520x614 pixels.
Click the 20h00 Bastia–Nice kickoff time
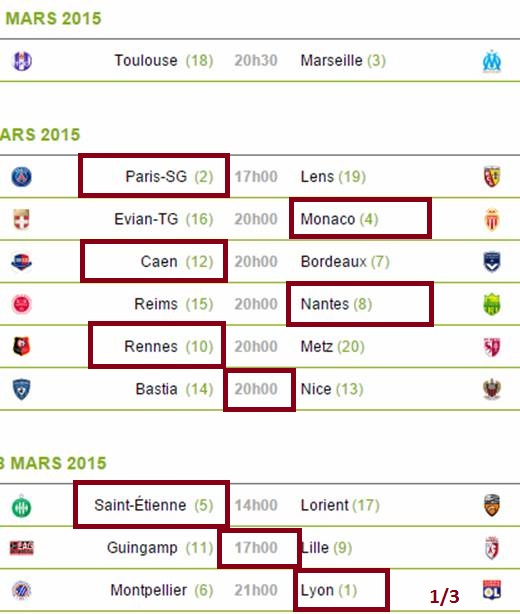tap(256, 389)
